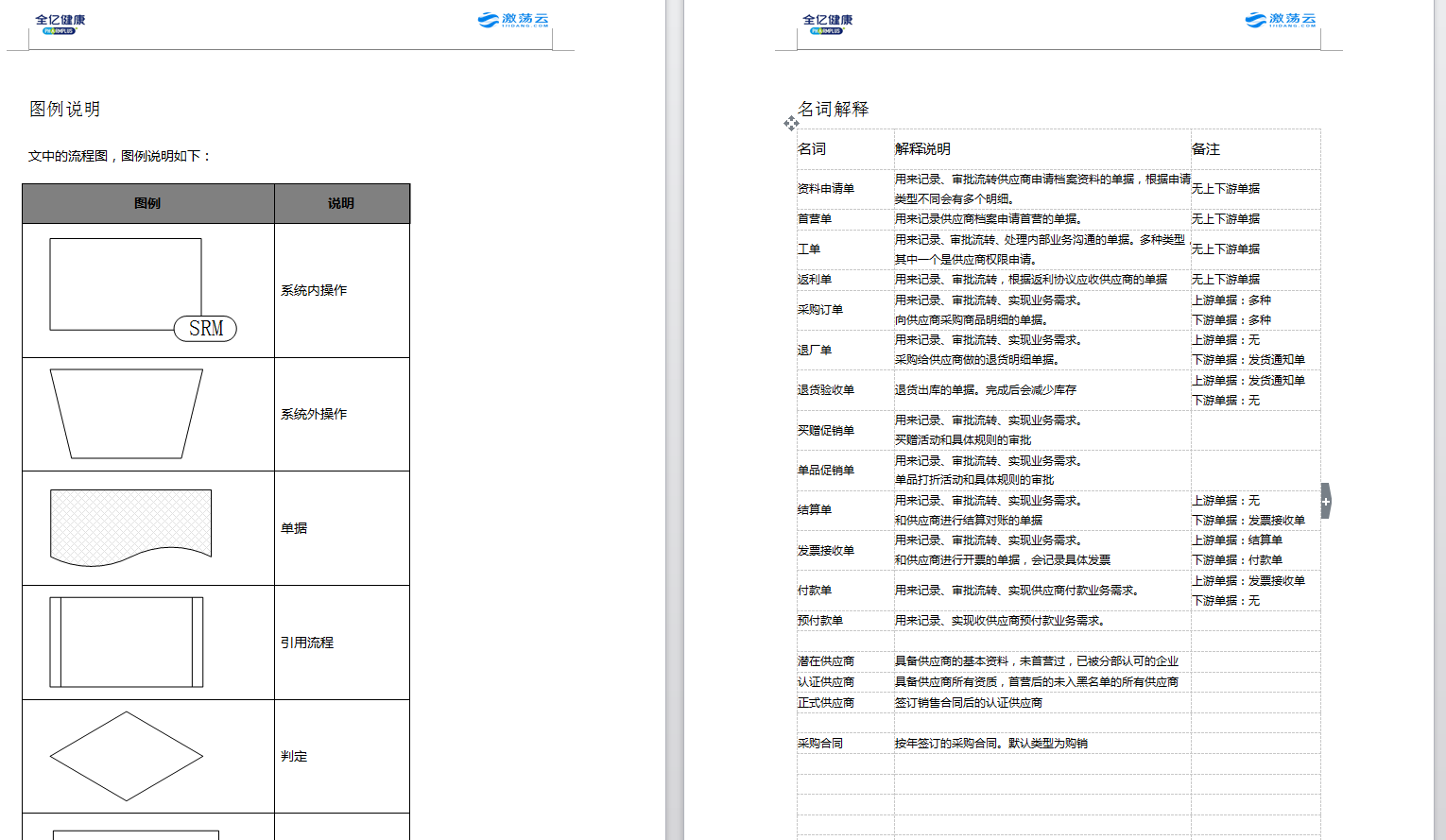Click 无上下游单据 in the 工单 row

pos(1225,249)
